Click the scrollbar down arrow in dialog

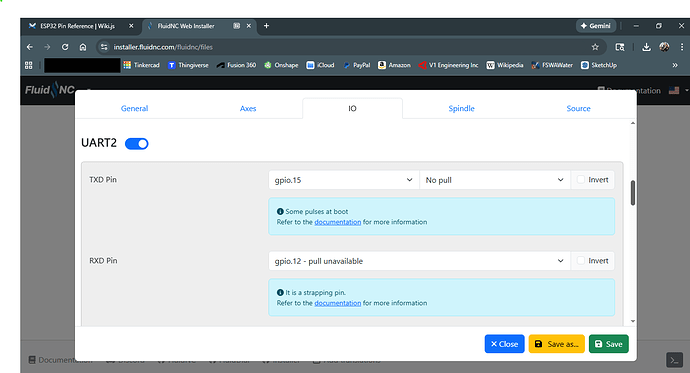pyautogui.click(x=633, y=321)
